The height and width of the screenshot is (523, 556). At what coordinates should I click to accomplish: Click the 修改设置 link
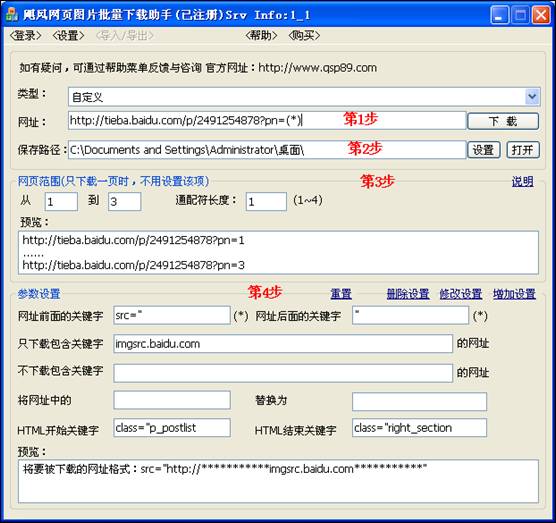pos(461,294)
